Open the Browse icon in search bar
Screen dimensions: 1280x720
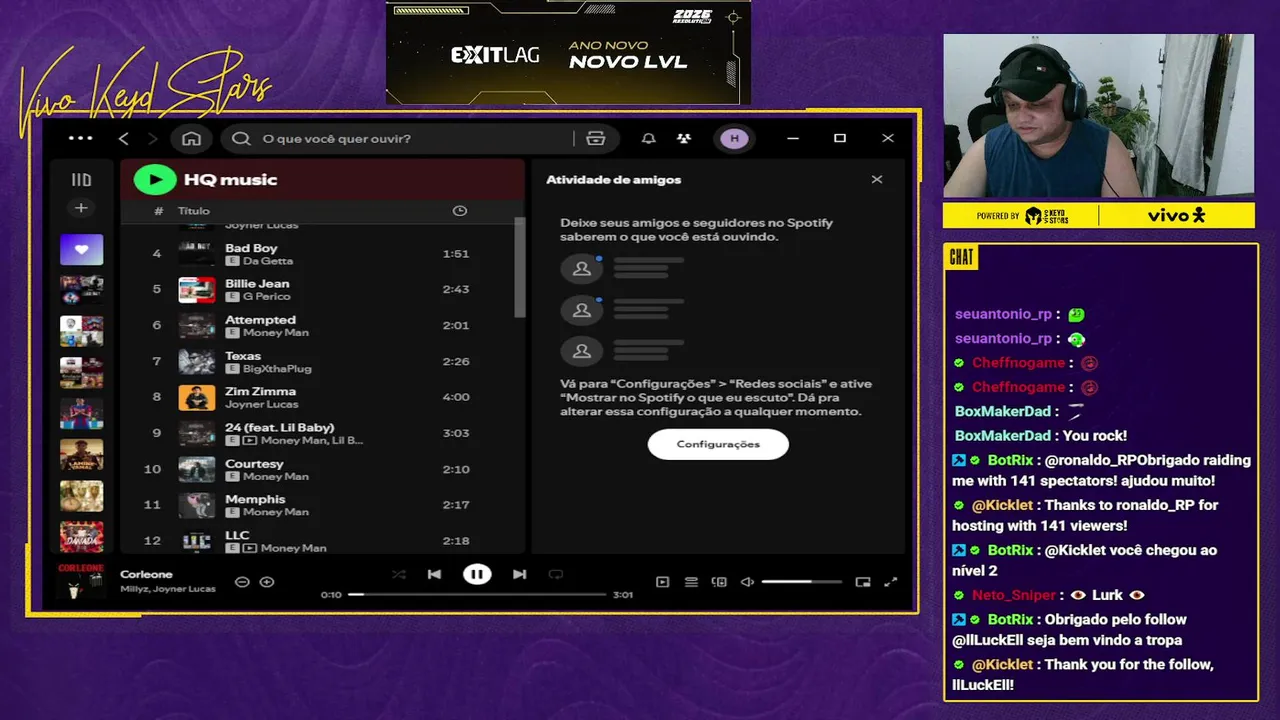(x=596, y=139)
